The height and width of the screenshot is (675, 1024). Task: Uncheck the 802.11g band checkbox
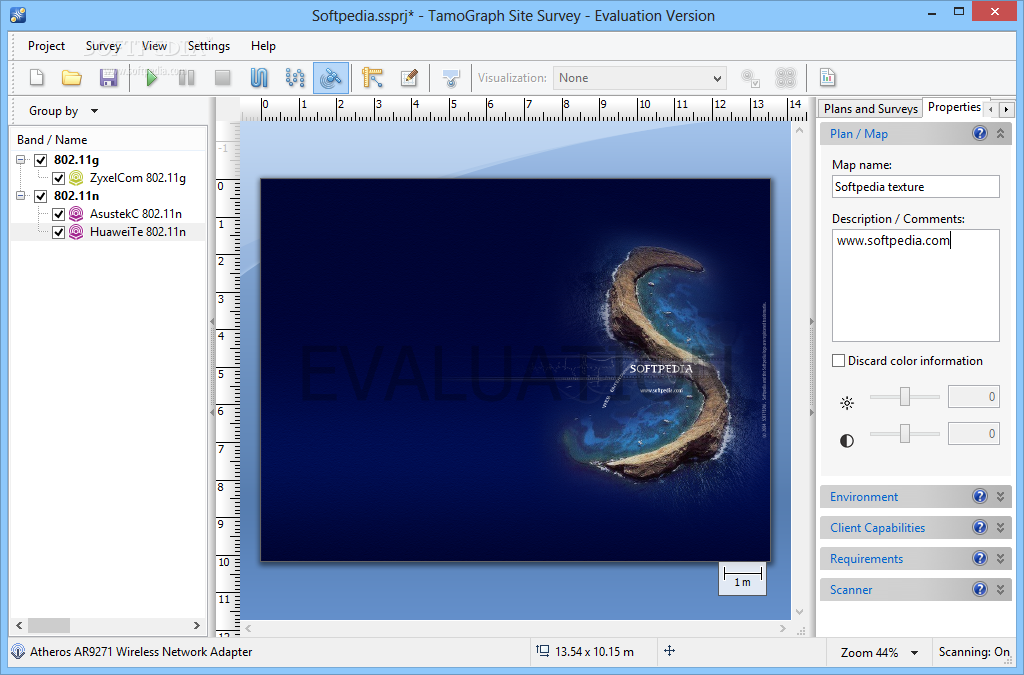(x=41, y=160)
